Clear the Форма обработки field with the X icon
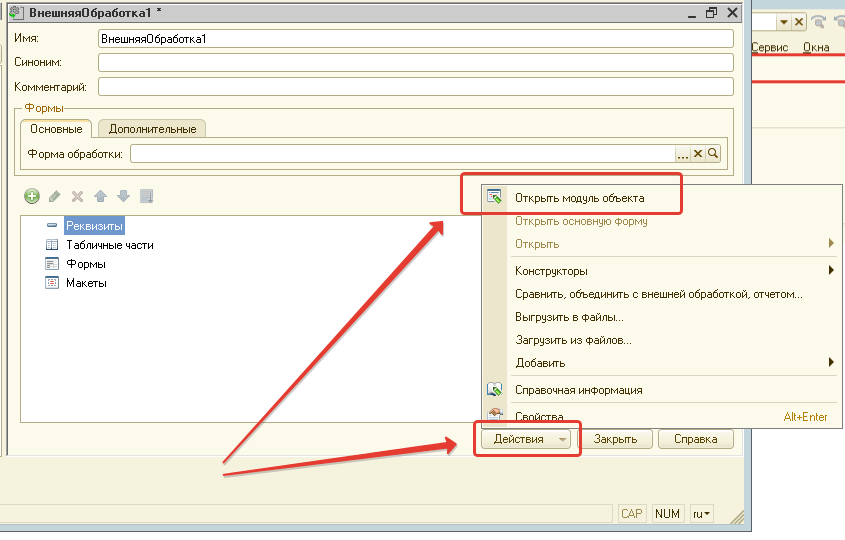 tap(699, 154)
